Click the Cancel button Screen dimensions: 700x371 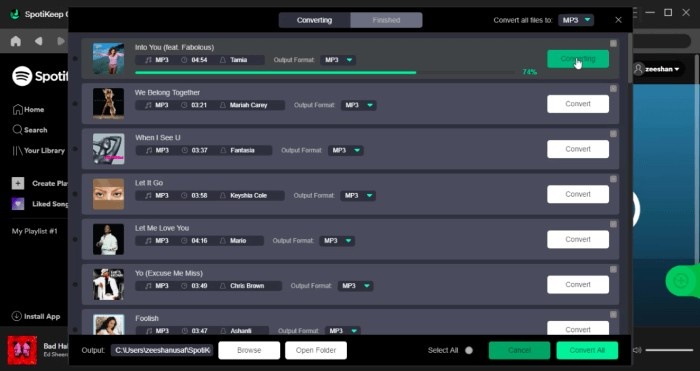point(519,350)
